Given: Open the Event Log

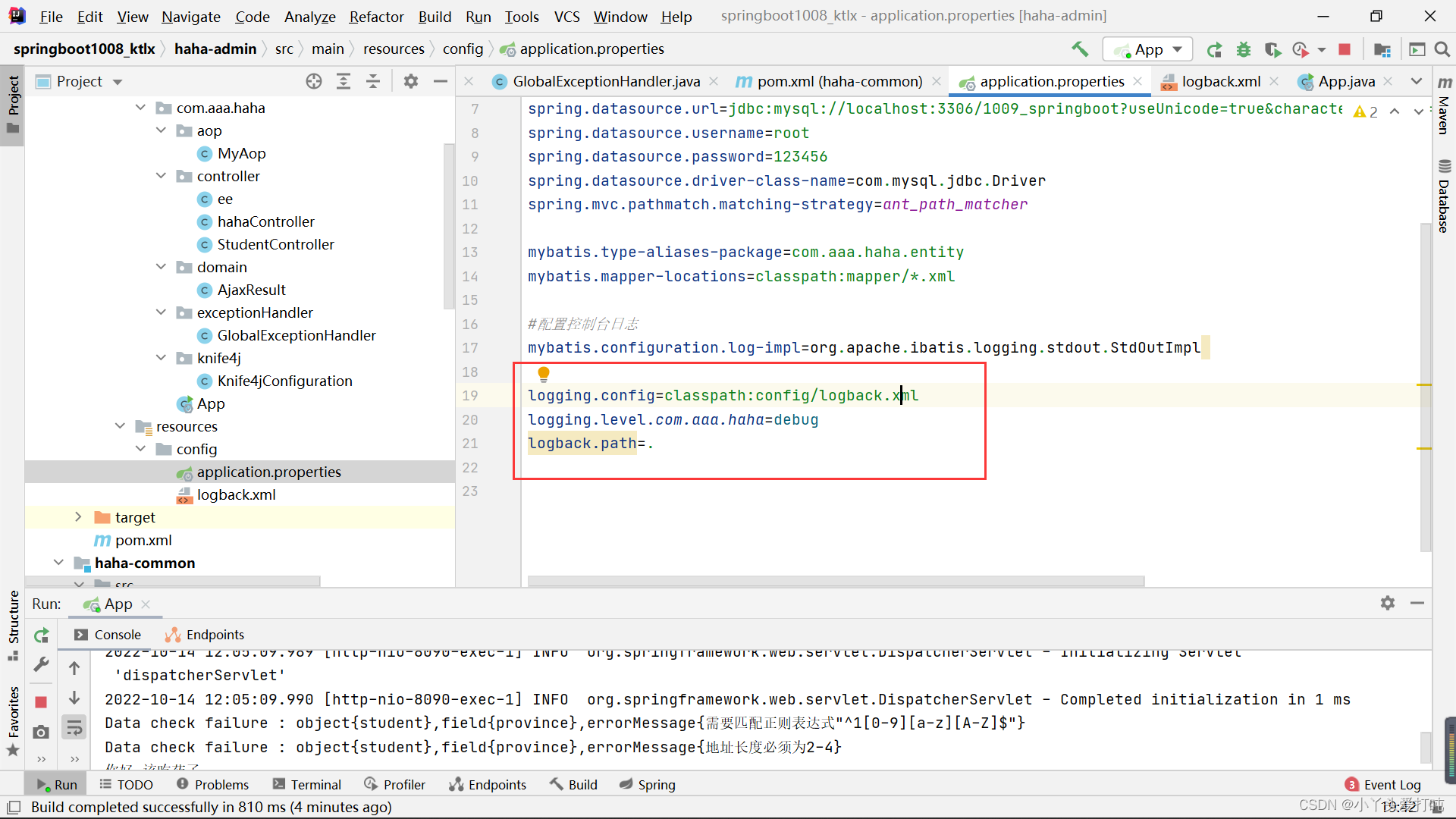Looking at the screenshot, I should click(1383, 785).
